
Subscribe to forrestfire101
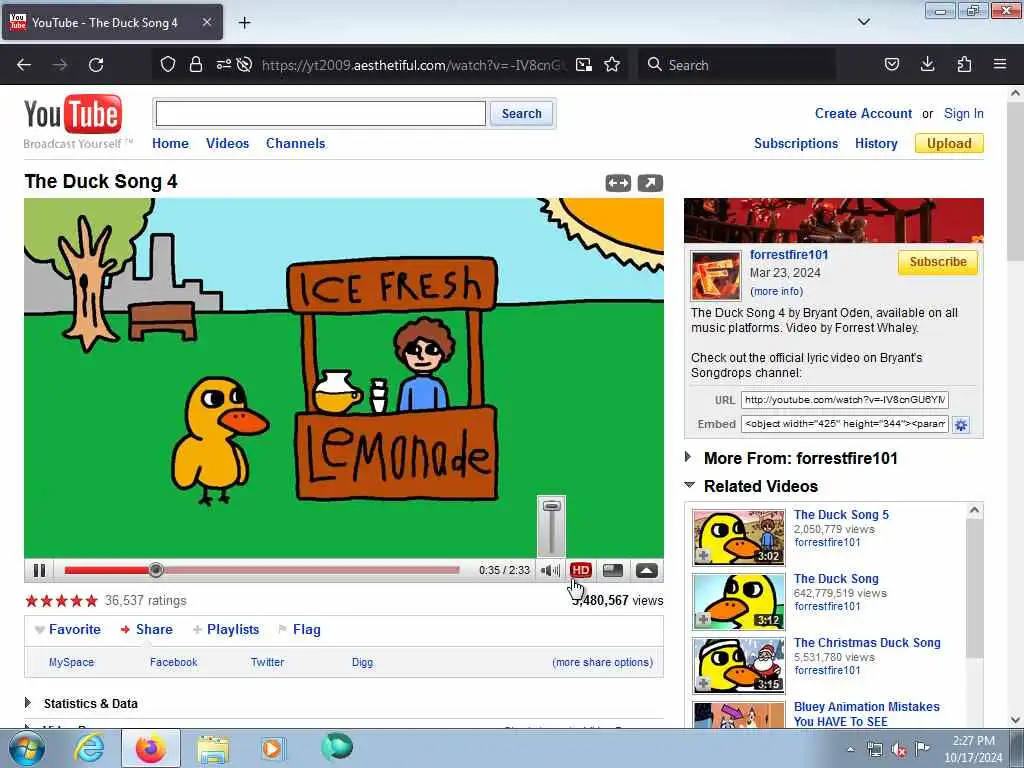[x=938, y=262]
